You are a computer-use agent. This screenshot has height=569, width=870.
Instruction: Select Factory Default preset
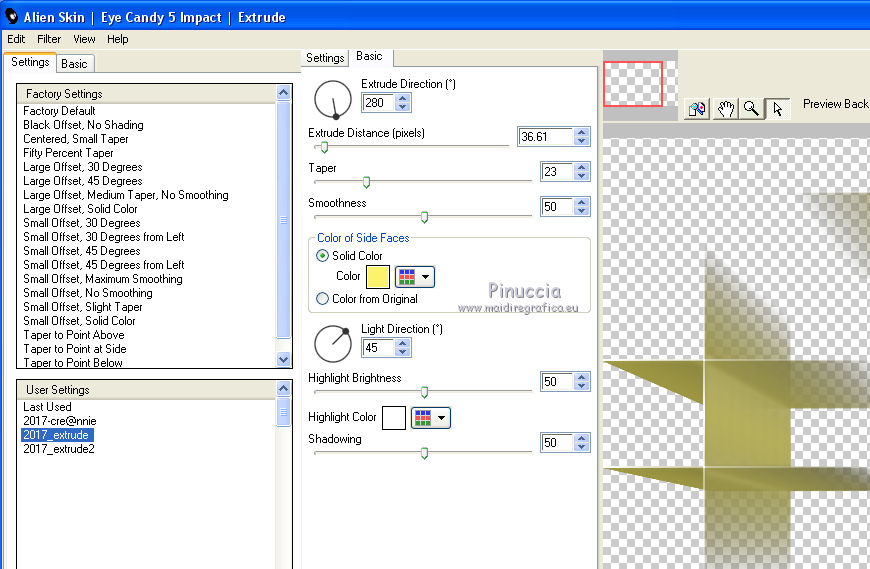coord(59,111)
